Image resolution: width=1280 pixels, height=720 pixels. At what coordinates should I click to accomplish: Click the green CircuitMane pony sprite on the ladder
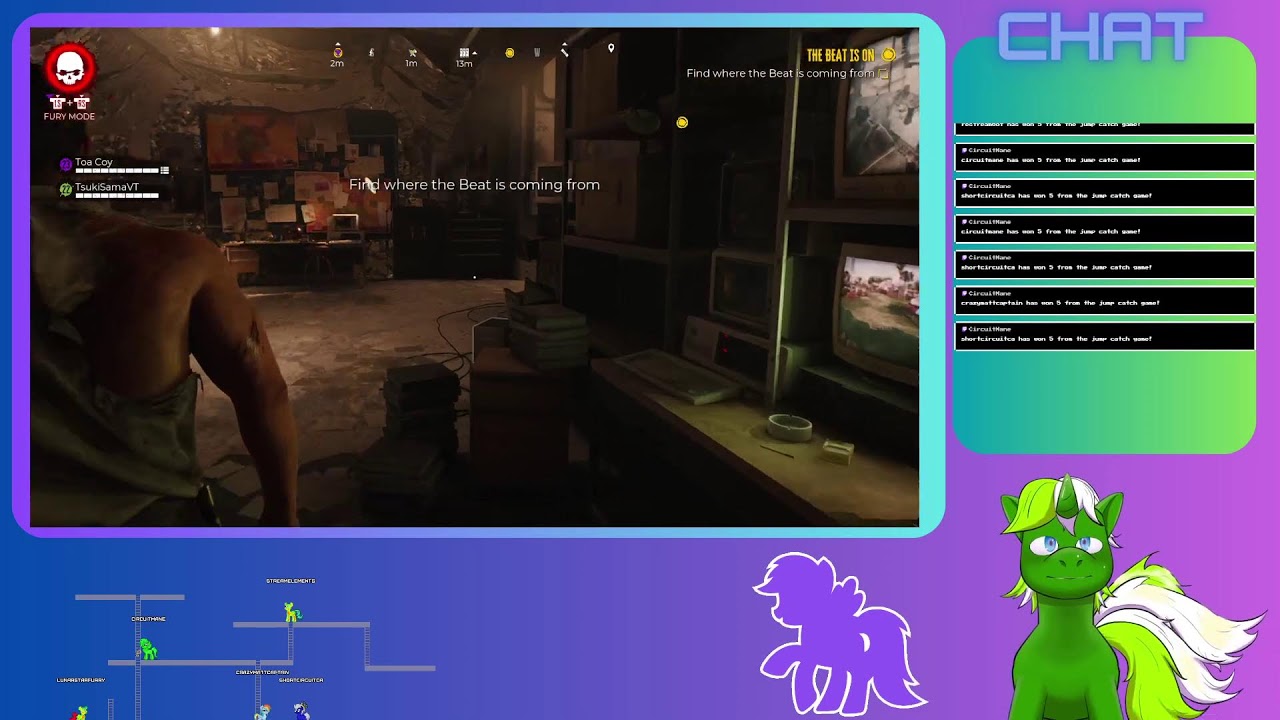pos(147,650)
